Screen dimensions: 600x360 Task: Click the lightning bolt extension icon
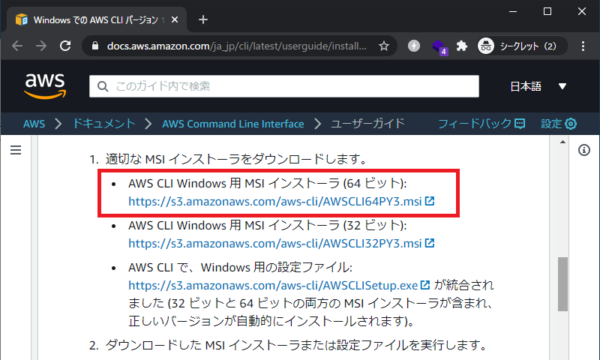coord(414,46)
